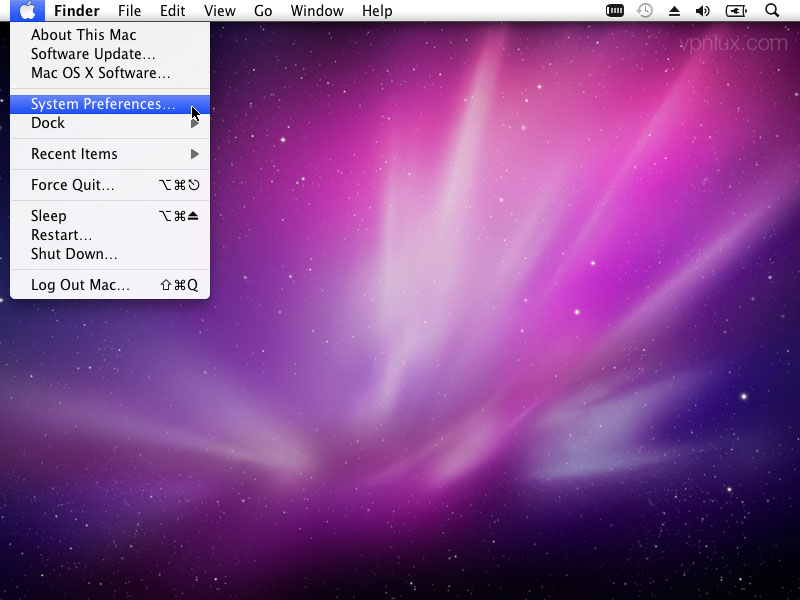Open the Finder menu

pyautogui.click(x=77, y=11)
